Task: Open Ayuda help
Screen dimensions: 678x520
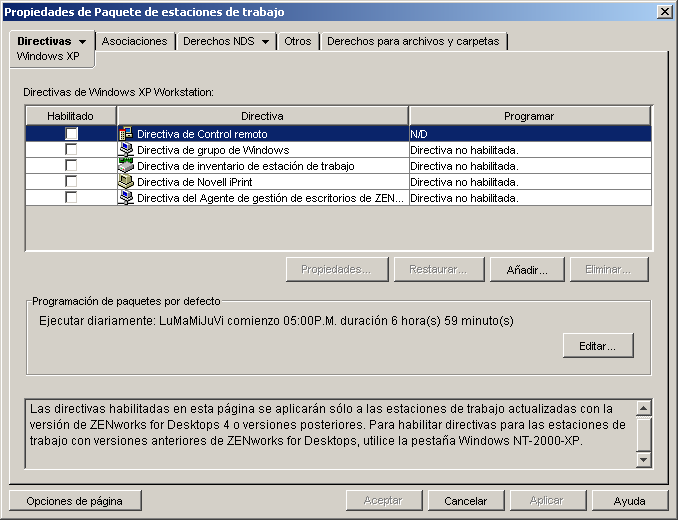Action: click(630, 501)
